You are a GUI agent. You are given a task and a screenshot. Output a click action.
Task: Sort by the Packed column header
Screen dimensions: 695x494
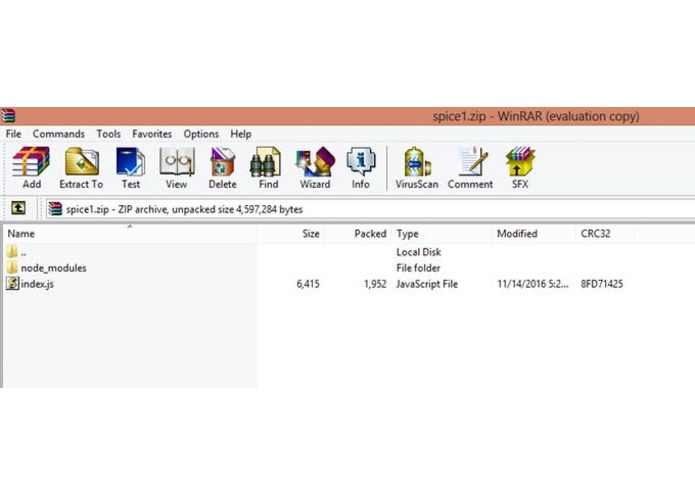[358, 233]
